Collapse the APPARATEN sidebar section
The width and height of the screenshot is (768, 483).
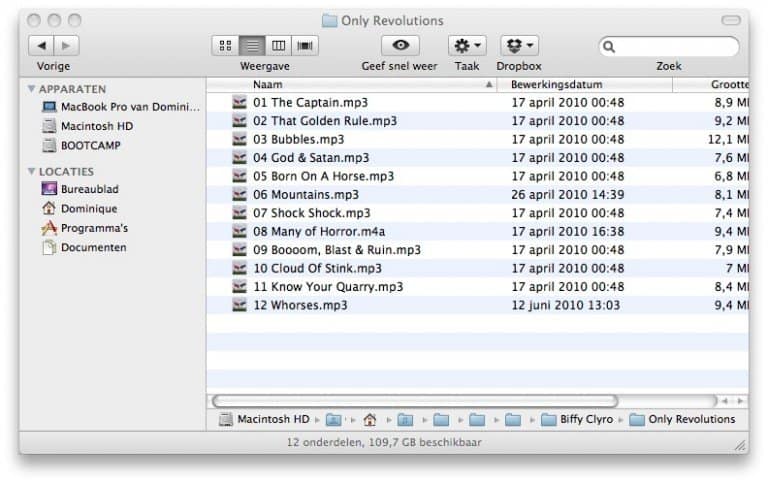[31, 89]
